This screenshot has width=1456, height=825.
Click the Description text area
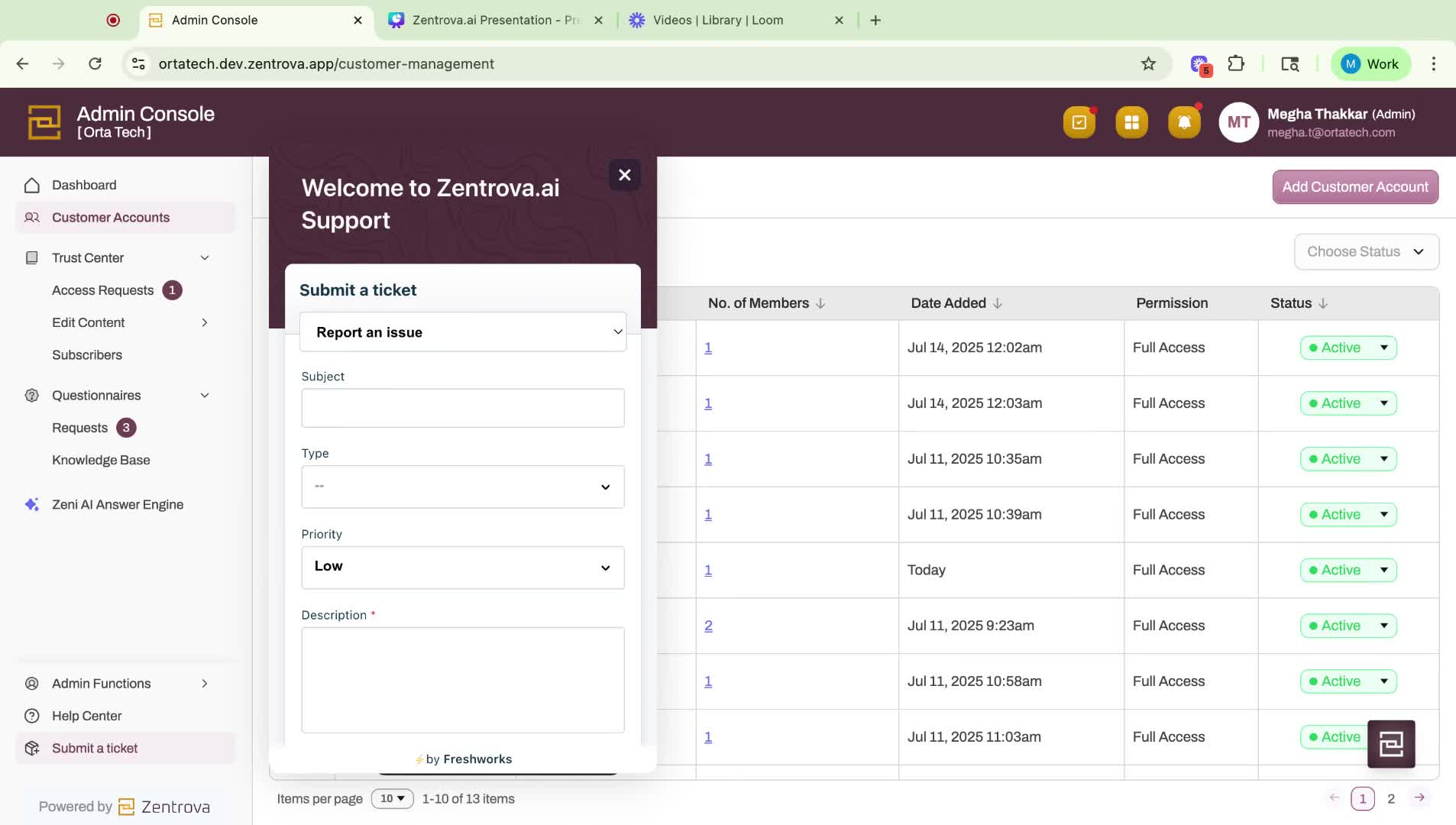463,680
